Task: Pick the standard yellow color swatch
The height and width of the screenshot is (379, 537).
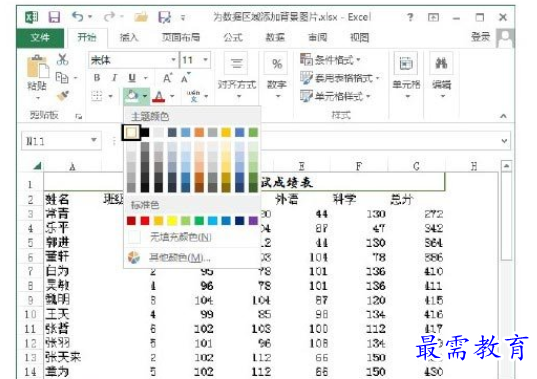Action: click(172, 221)
